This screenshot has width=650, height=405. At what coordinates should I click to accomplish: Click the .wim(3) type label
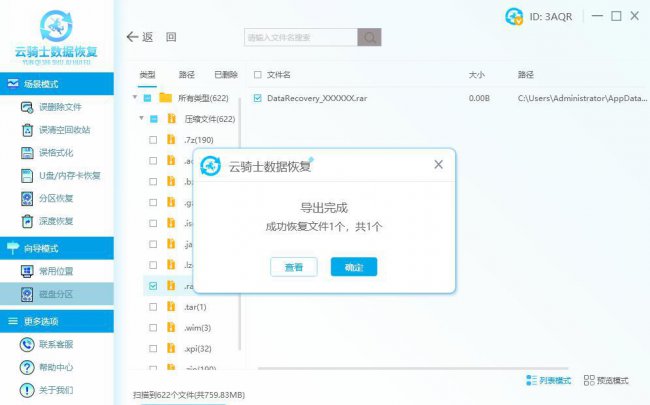click(197, 328)
